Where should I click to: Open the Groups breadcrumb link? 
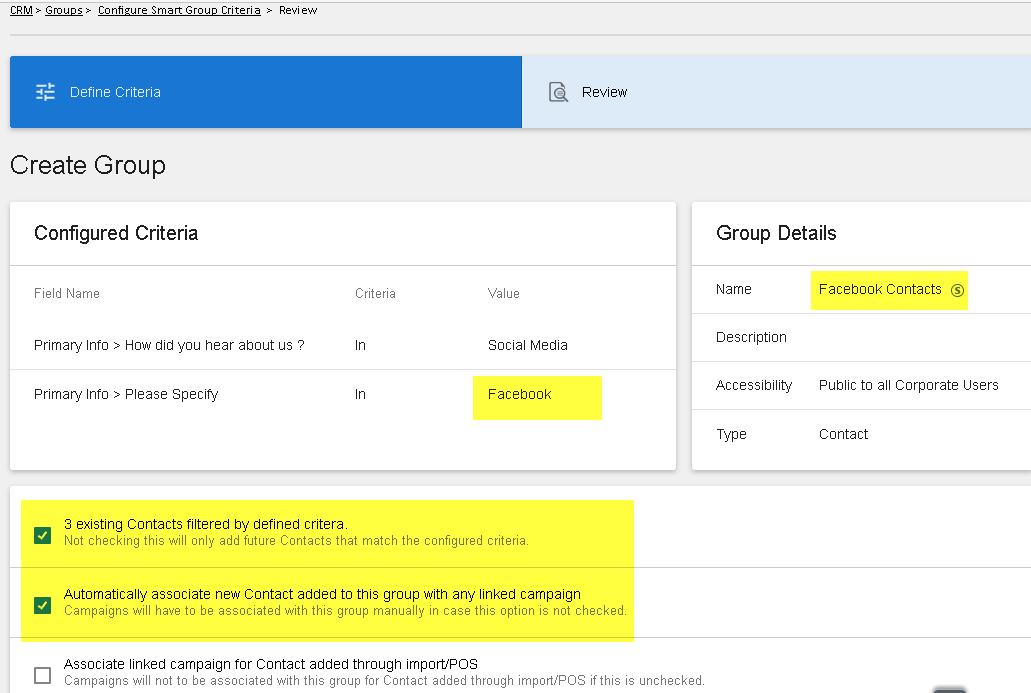(64, 11)
